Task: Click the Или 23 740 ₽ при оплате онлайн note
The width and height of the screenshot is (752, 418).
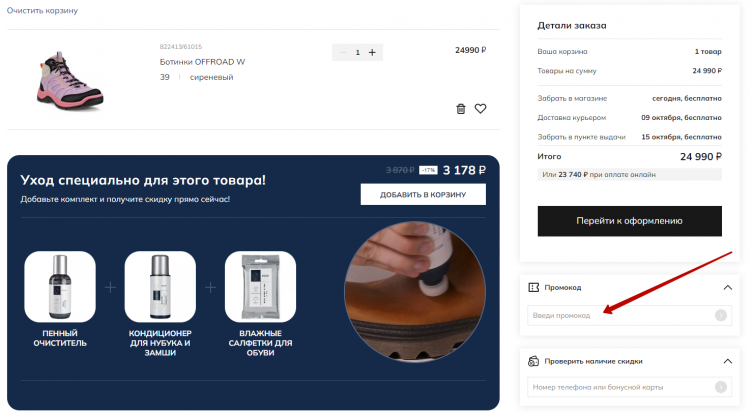Action: [x=629, y=174]
